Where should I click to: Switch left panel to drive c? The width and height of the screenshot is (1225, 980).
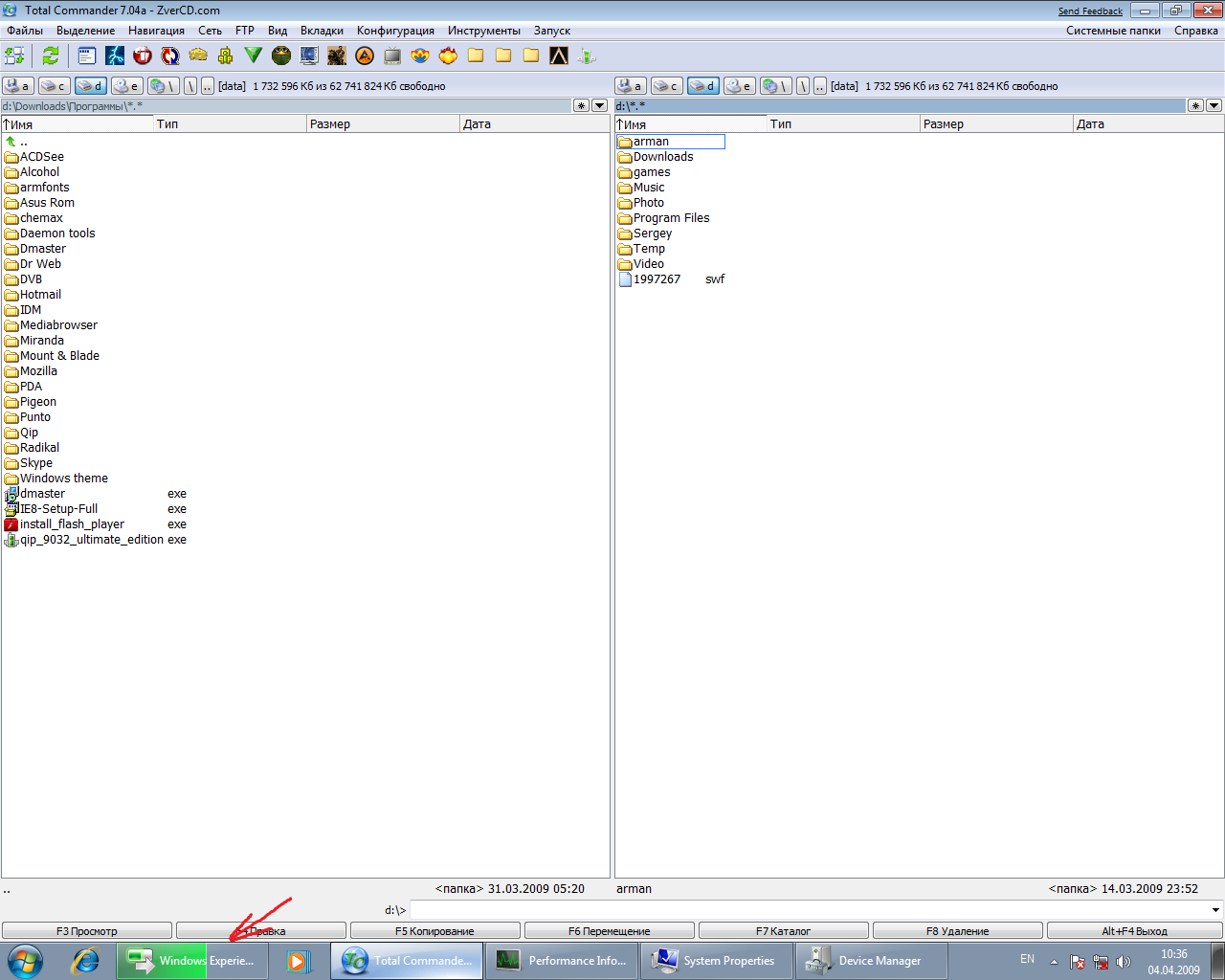pos(54,86)
